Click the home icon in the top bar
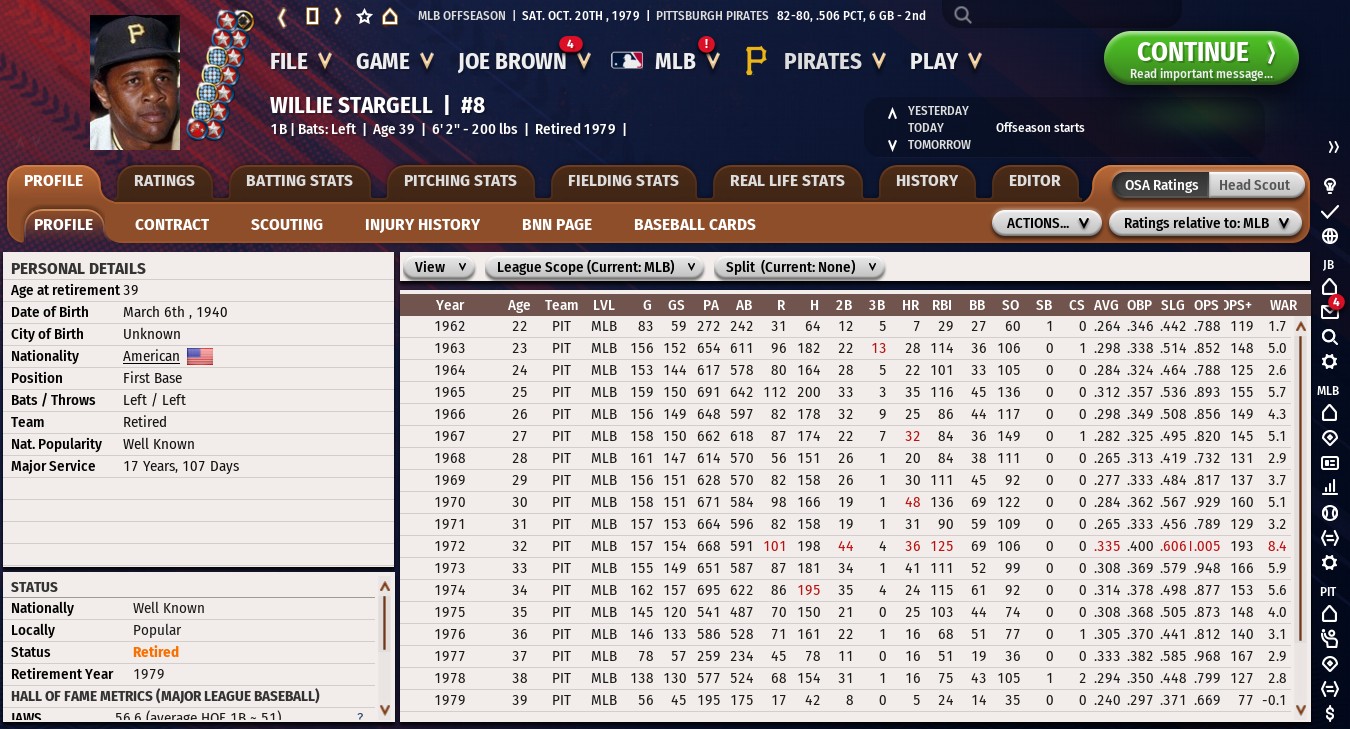Image resolution: width=1350 pixels, height=729 pixels. click(x=390, y=16)
